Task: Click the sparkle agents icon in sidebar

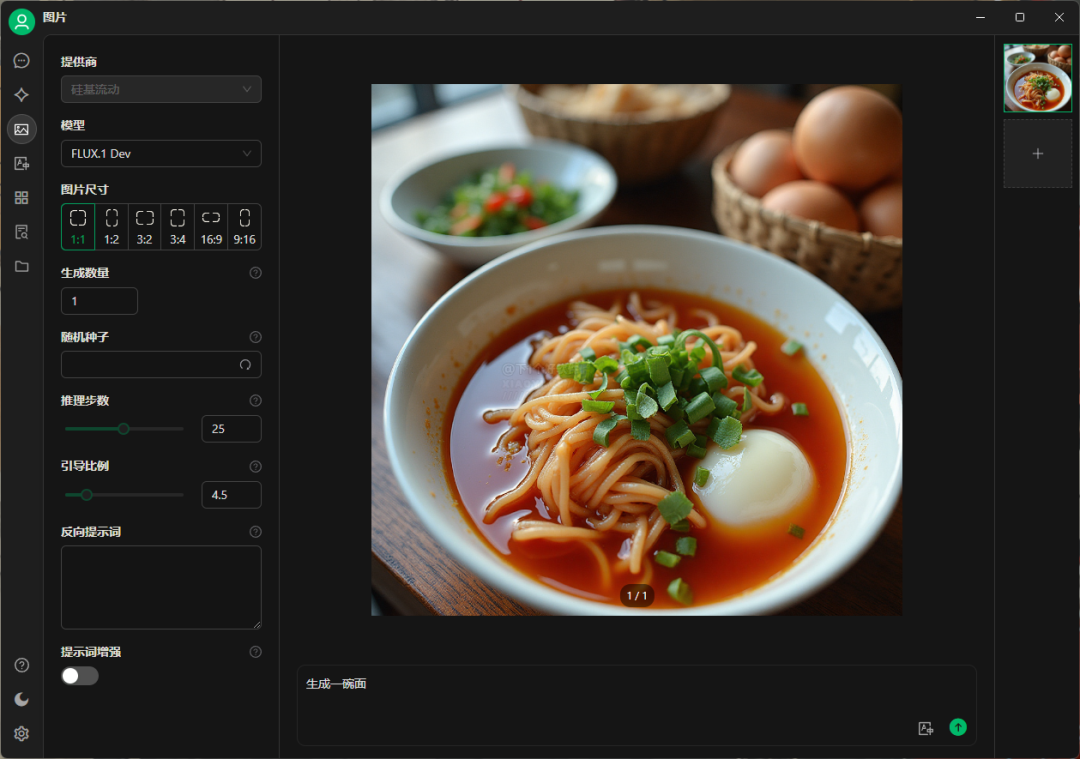Action: pyautogui.click(x=21, y=95)
